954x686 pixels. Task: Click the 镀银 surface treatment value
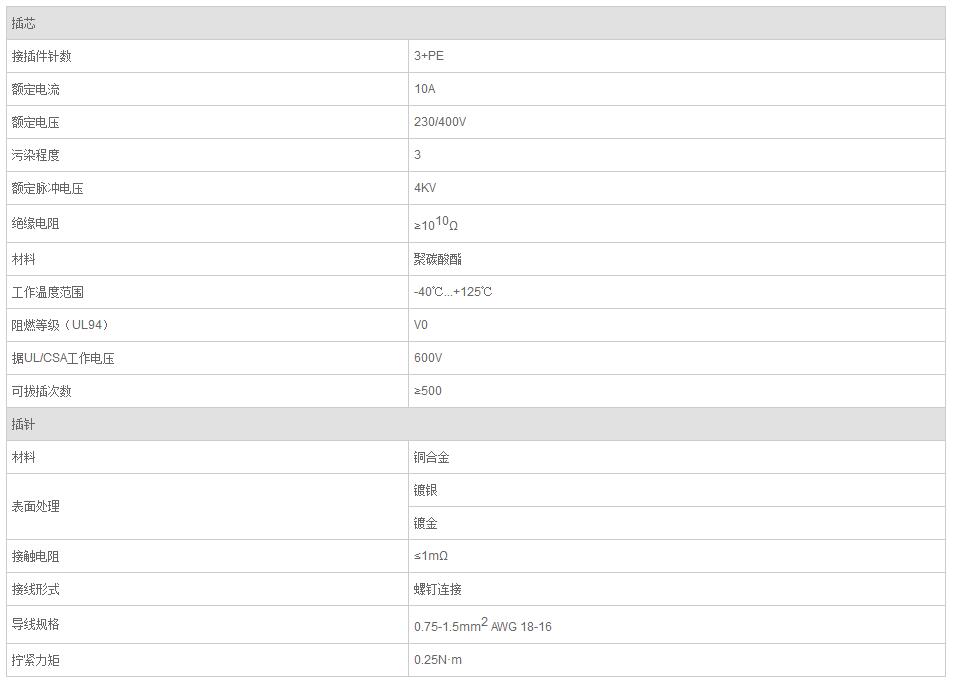(426, 490)
